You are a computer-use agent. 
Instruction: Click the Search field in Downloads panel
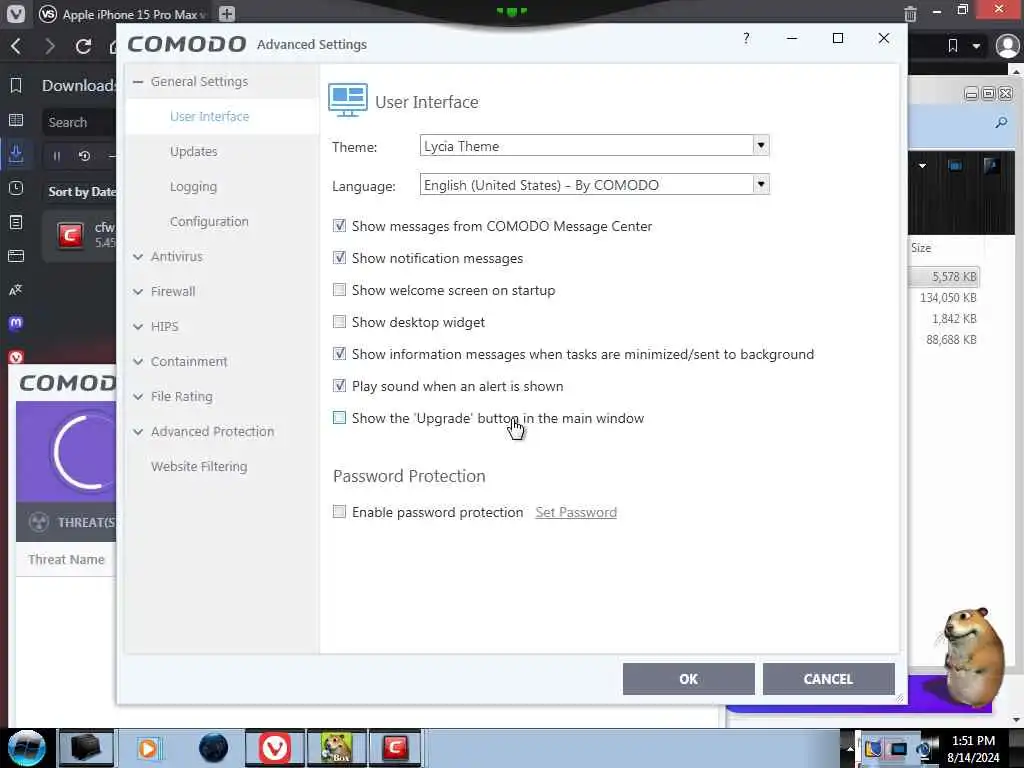tap(80, 122)
